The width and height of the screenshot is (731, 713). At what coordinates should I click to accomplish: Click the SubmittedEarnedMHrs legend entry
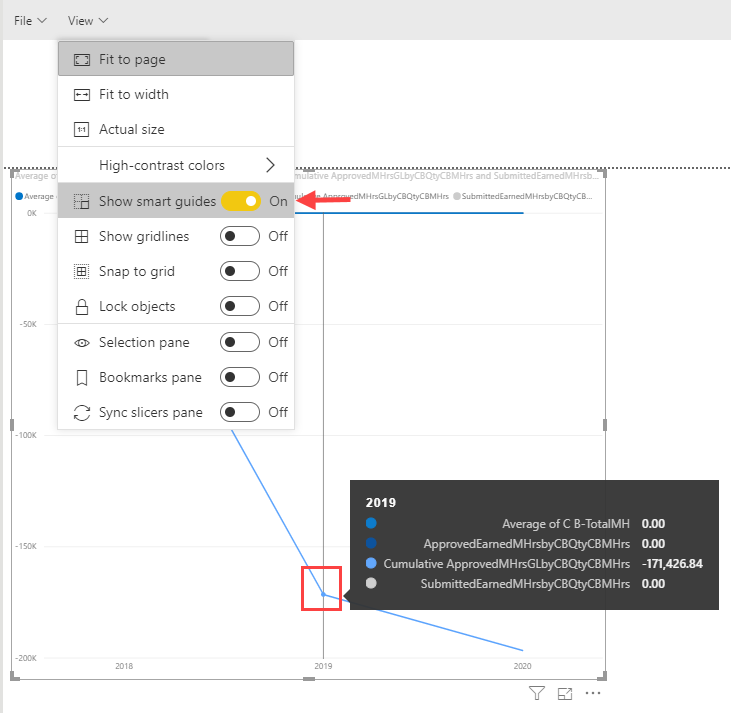523,196
